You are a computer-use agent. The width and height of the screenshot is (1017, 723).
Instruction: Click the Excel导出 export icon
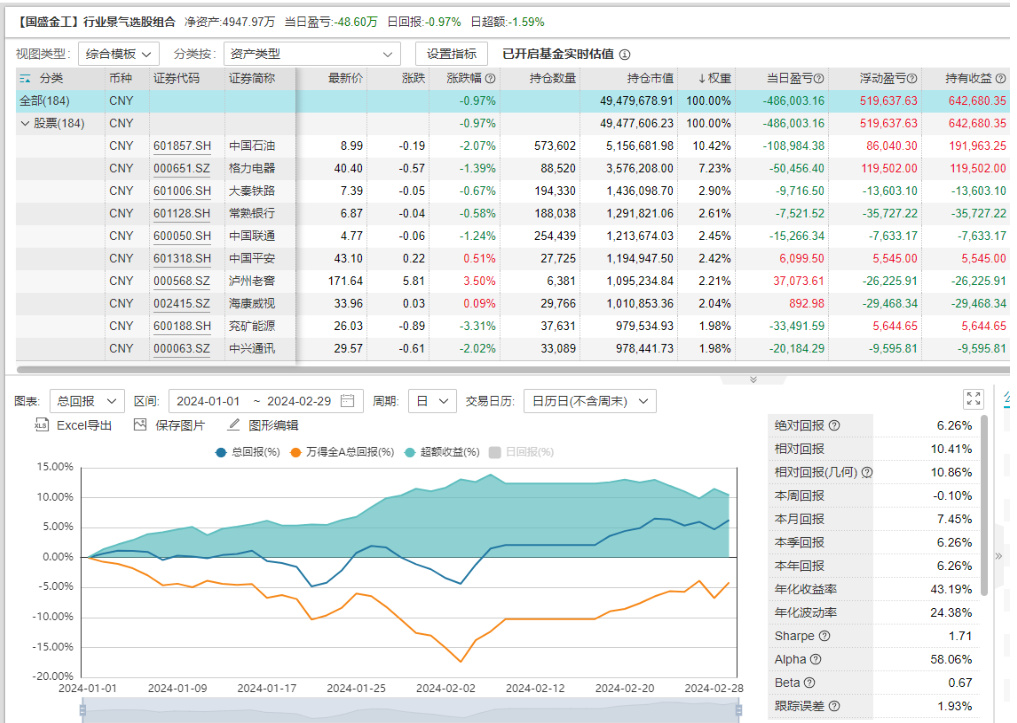click(x=42, y=425)
